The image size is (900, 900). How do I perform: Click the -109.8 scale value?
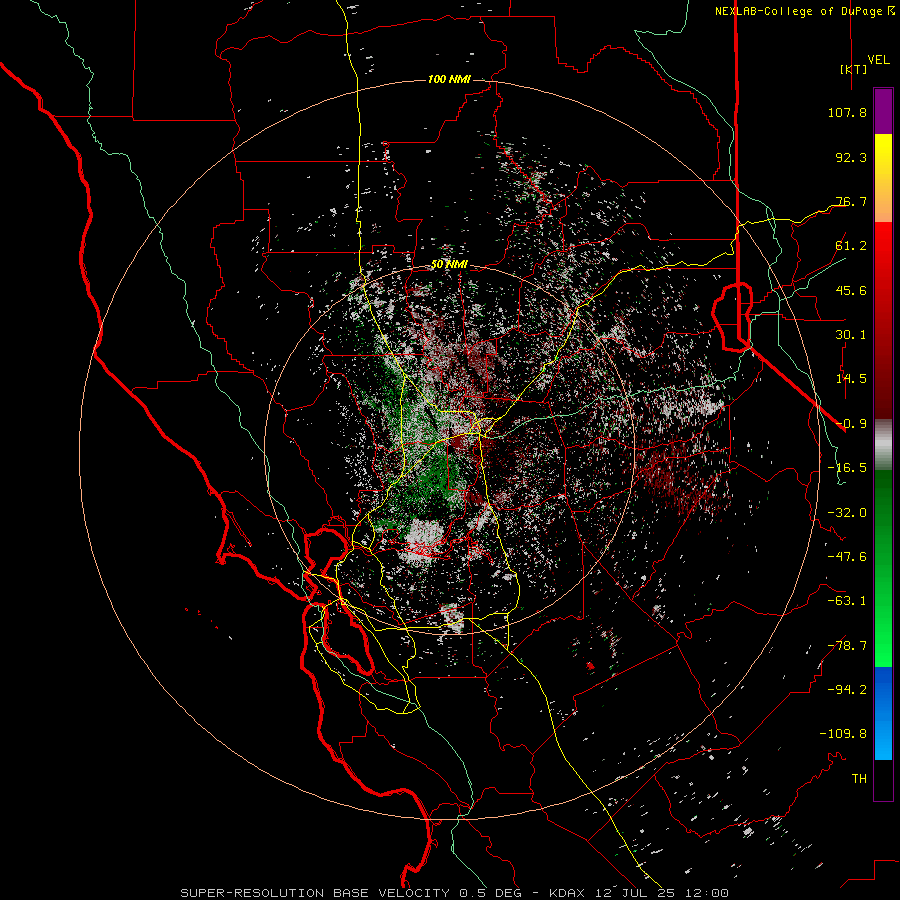843,734
